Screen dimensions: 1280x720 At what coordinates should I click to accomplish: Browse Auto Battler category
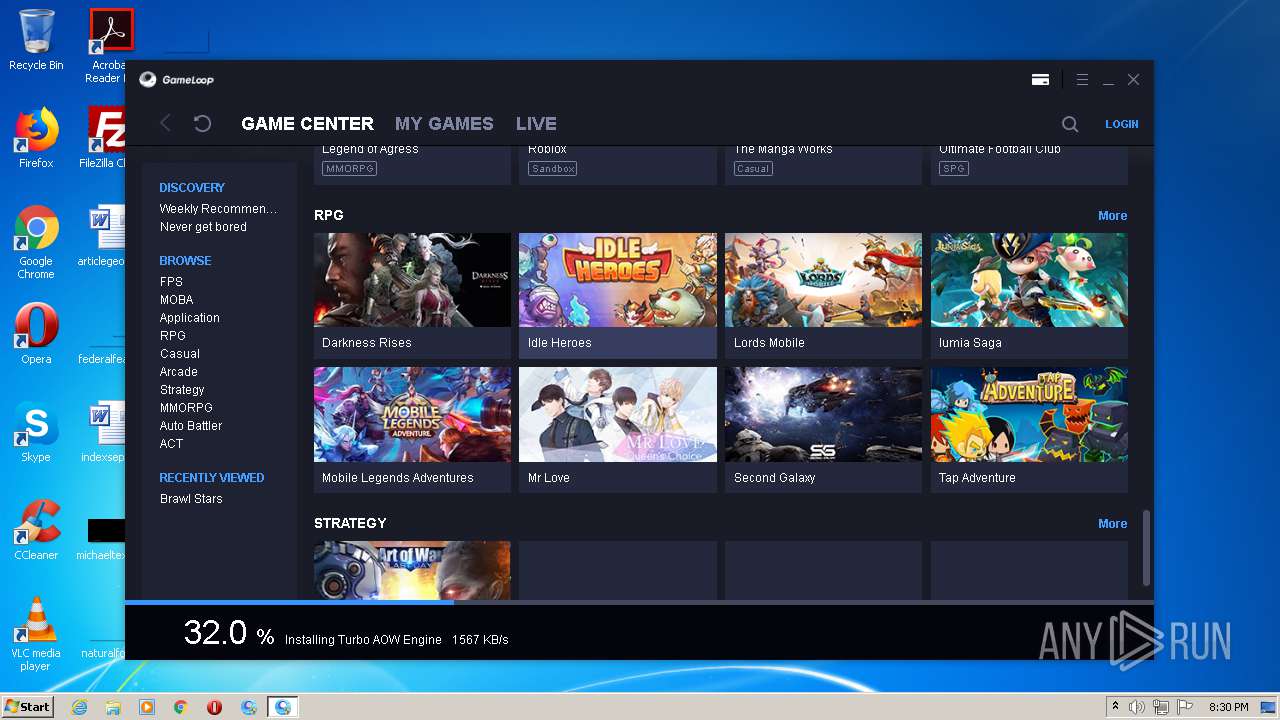191,426
